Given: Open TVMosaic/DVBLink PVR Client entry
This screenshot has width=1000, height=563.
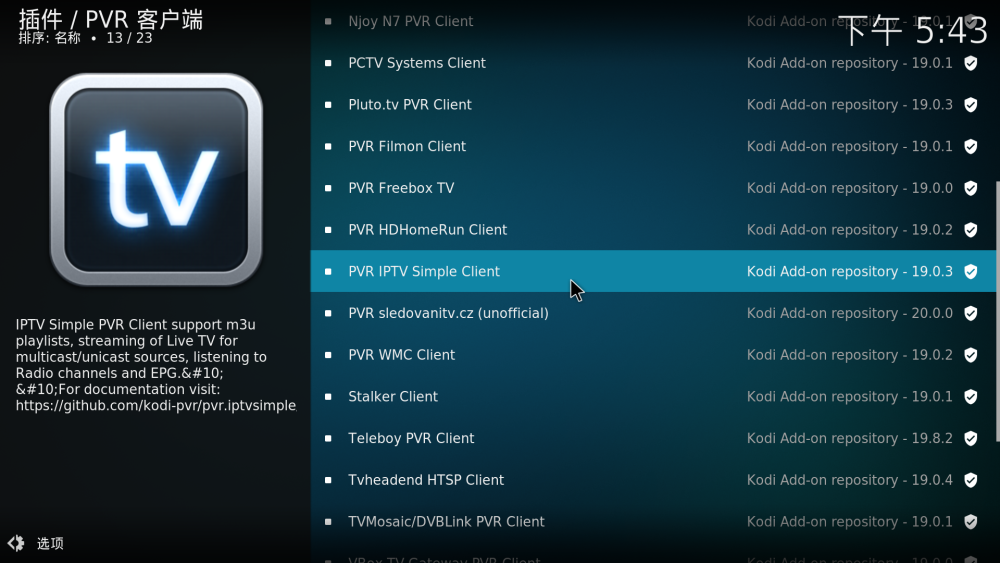Looking at the screenshot, I should (653, 522).
